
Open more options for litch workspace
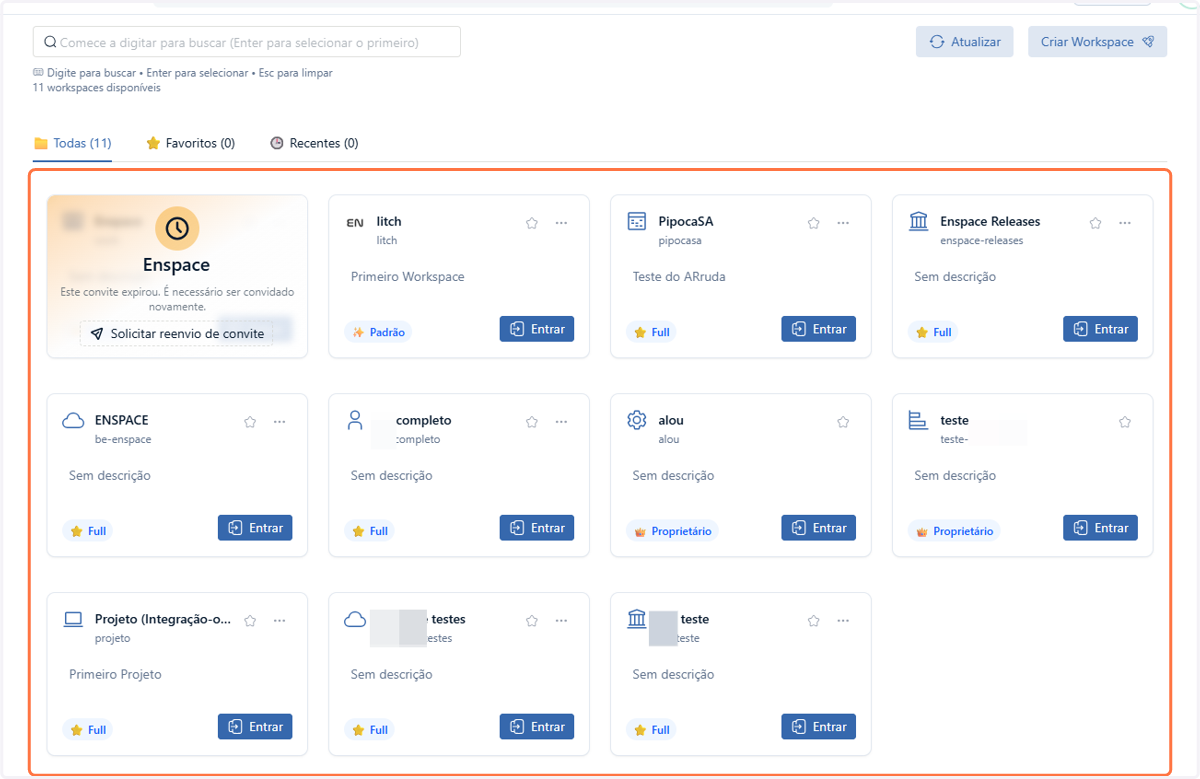tap(561, 223)
